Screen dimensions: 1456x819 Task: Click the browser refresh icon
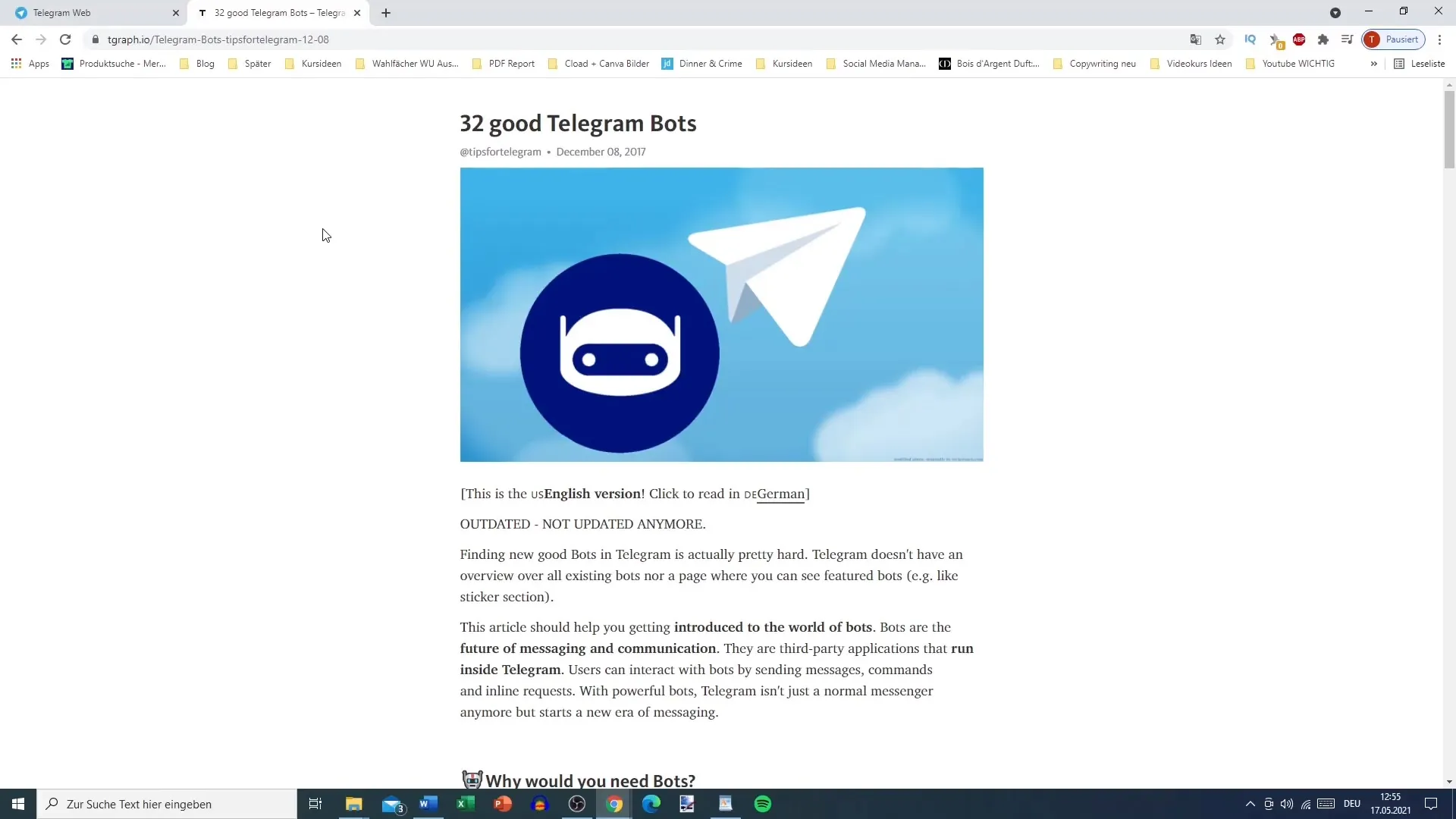64,39
